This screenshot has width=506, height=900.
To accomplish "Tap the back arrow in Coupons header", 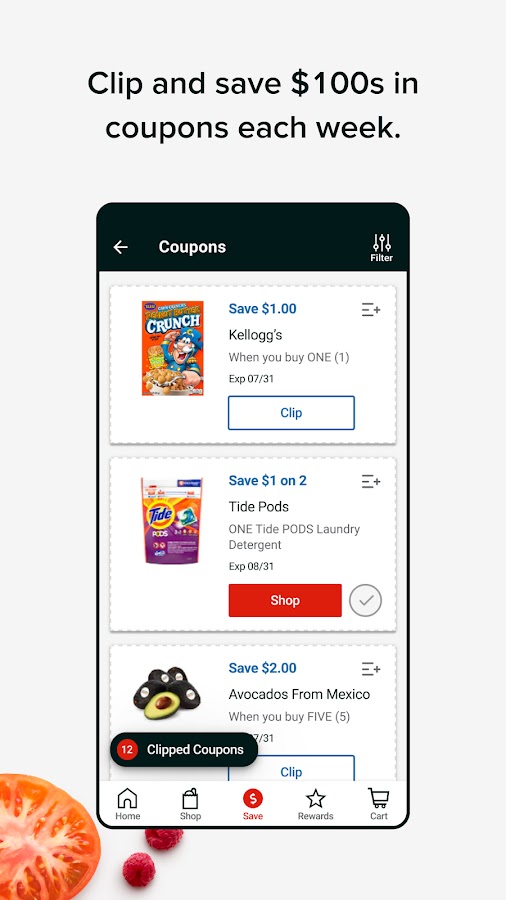I will coord(120,247).
